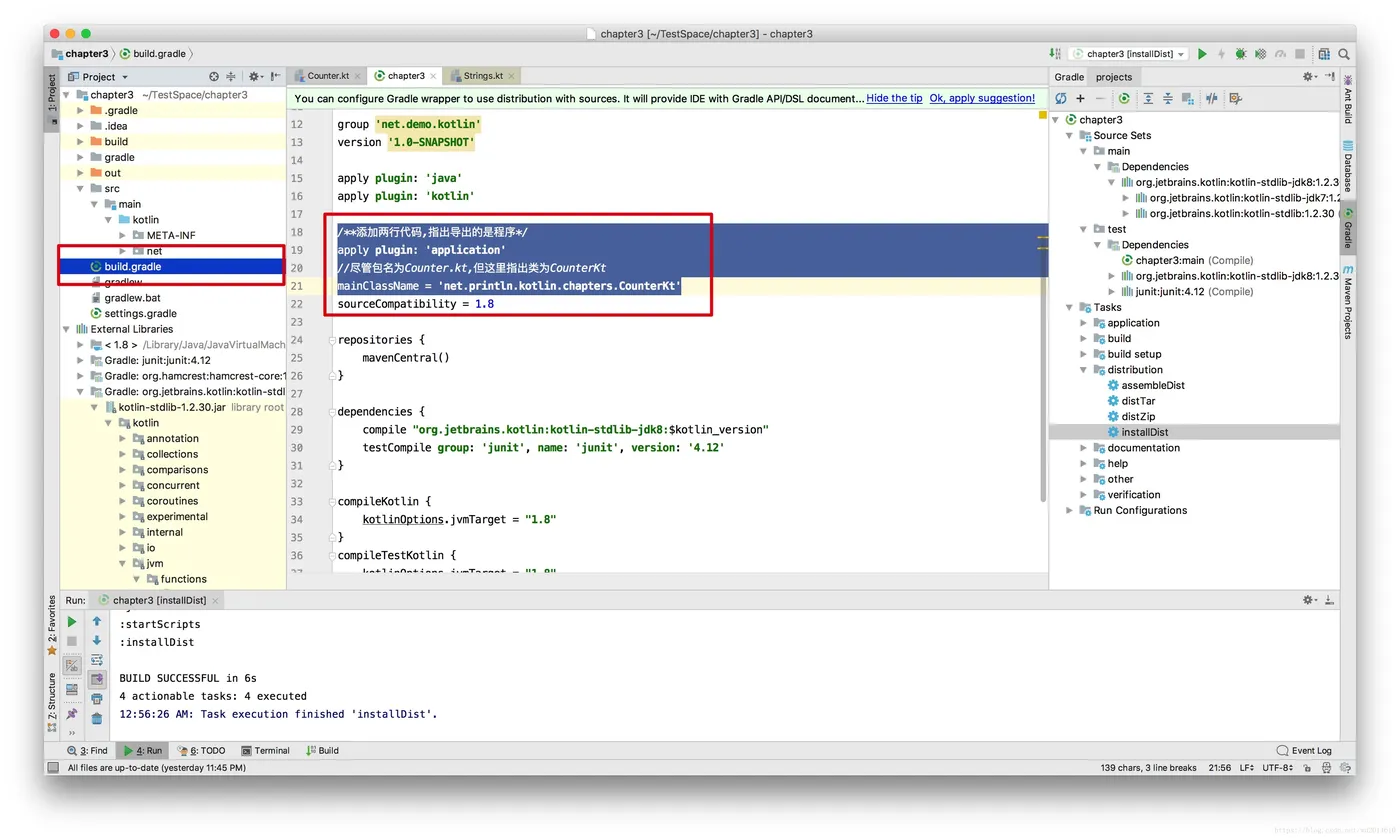
Task: Click Execute Gradle Task icon in Gradle panel
Action: [1125, 98]
